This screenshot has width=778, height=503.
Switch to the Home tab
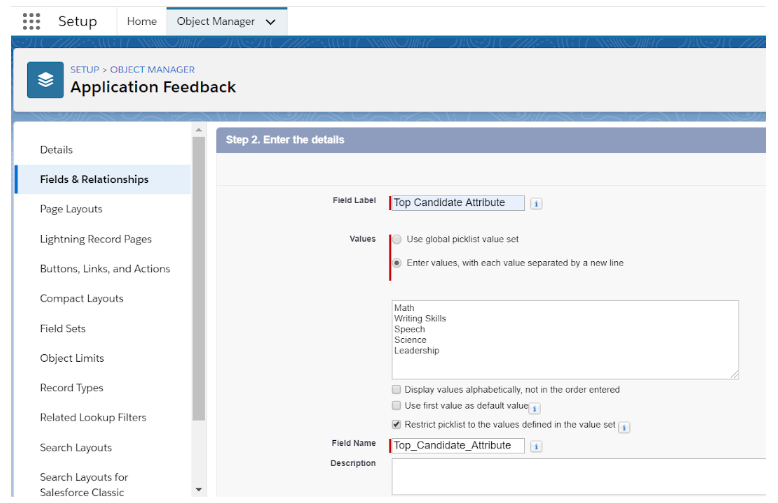142,21
